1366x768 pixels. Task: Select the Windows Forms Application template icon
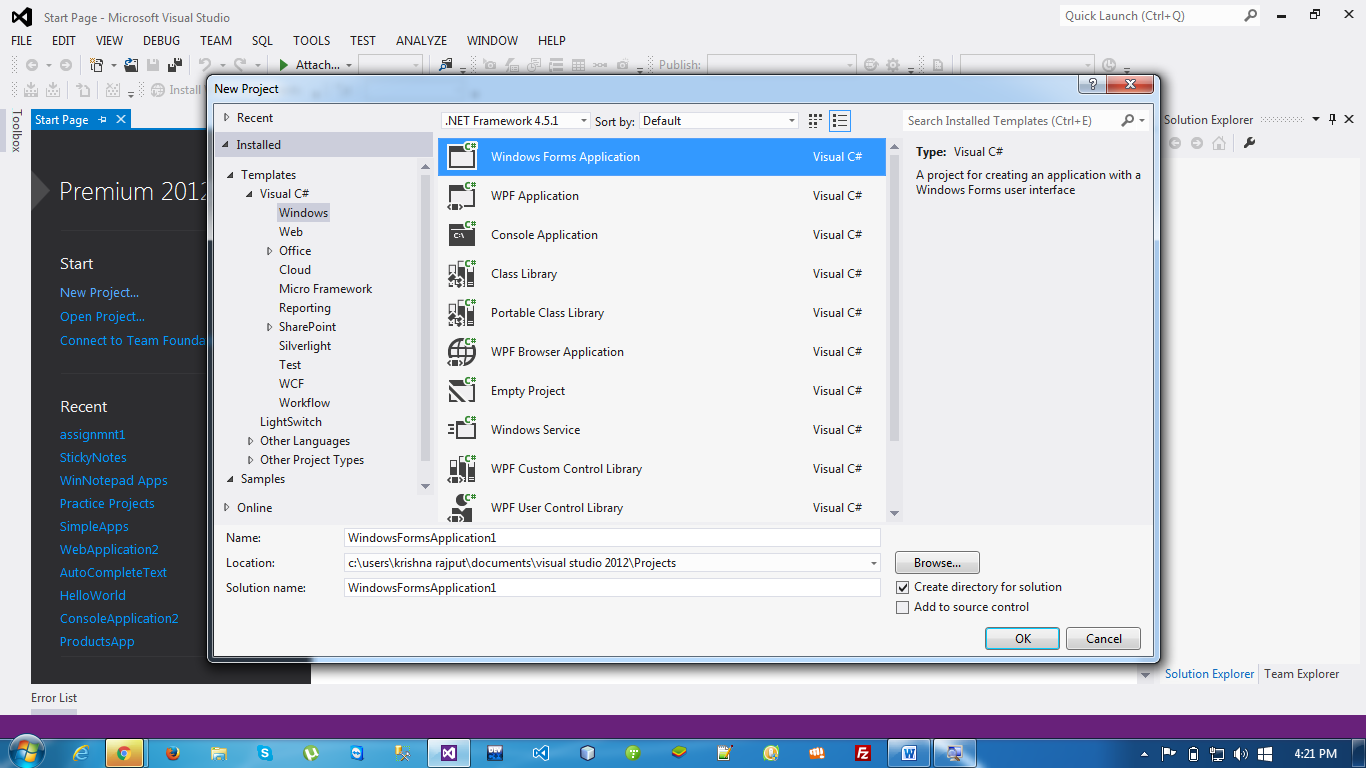(x=461, y=156)
